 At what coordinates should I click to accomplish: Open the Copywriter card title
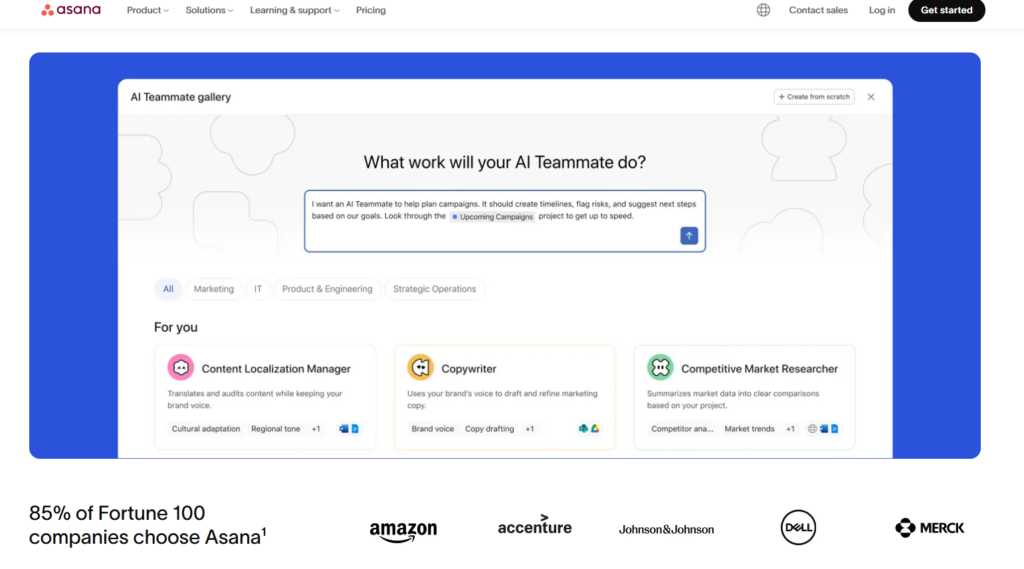(x=469, y=368)
